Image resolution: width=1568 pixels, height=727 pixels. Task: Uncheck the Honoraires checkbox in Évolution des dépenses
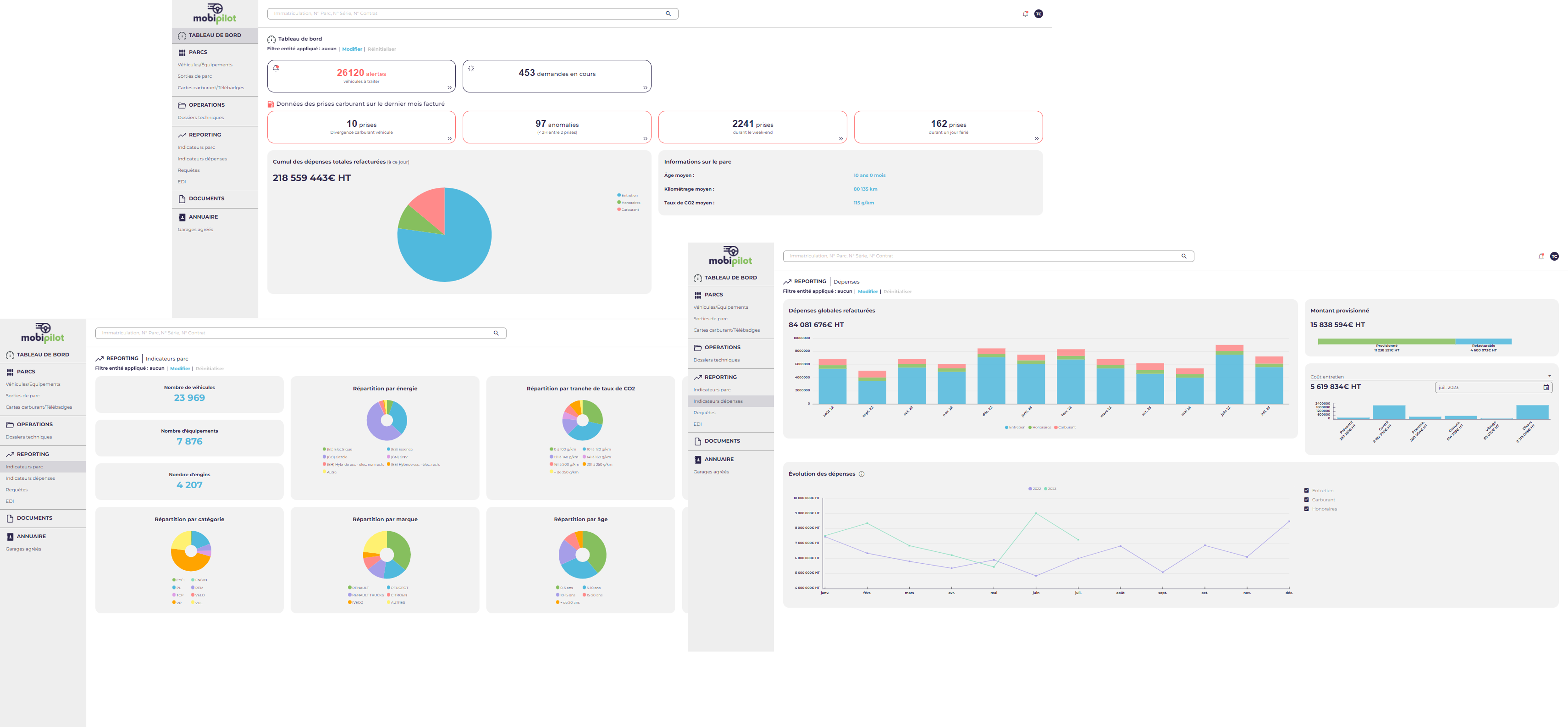(1306, 509)
